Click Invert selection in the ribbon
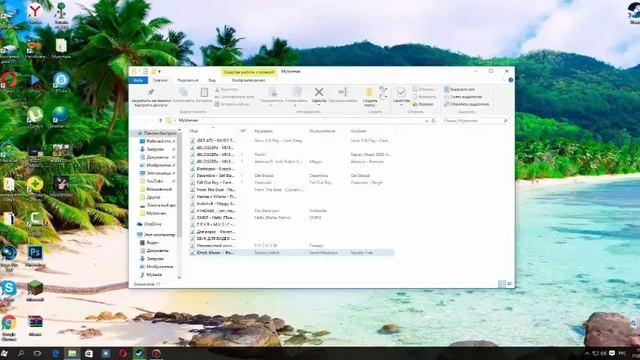Image resolution: width=640 pixels, height=360 pixels. click(466, 104)
